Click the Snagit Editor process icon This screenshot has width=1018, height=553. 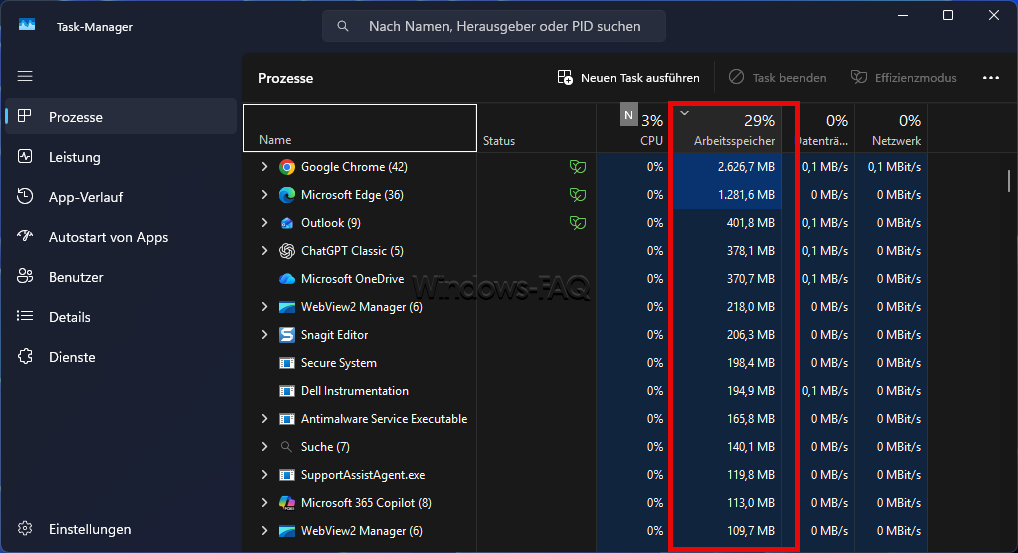click(x=286, y=335)
